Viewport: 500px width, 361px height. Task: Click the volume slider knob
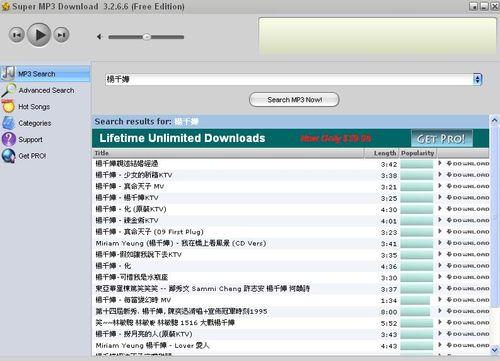click(x=147, y=37)
